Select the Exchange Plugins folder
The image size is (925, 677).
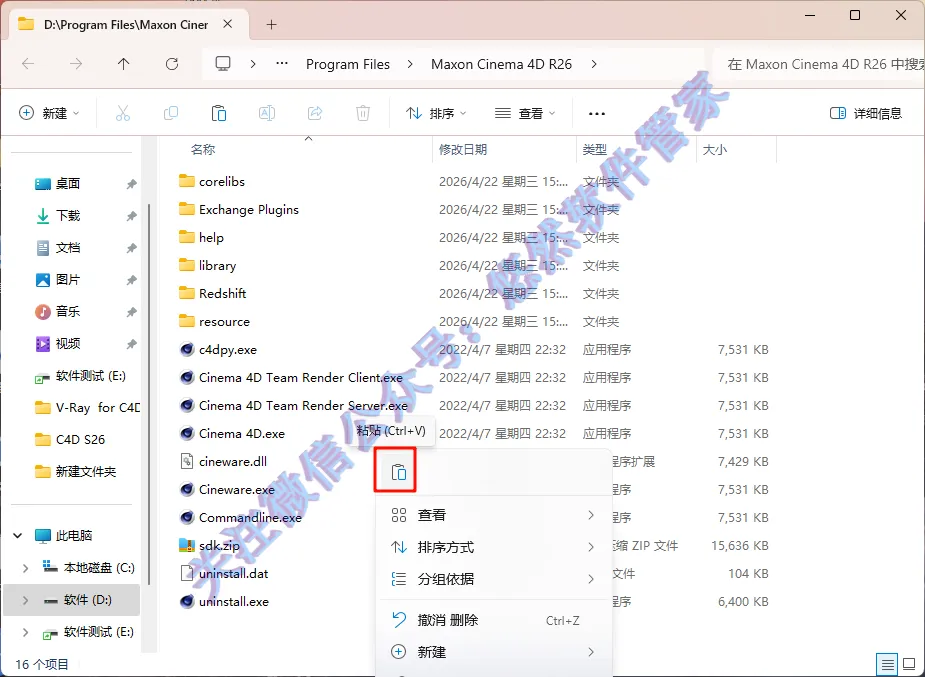coord(248,209)
